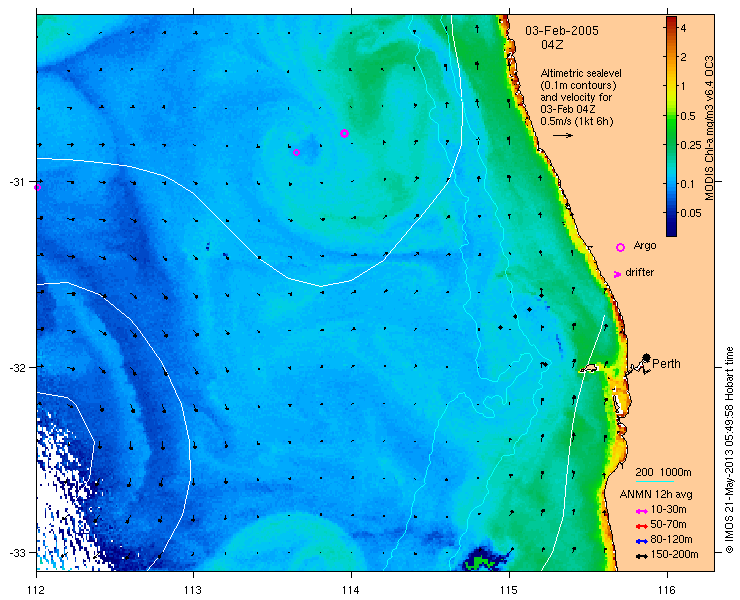This screenshot has width=740, height=600.
Task: Click the 200 1000m bathymetry label
Action: pos(664,473)
